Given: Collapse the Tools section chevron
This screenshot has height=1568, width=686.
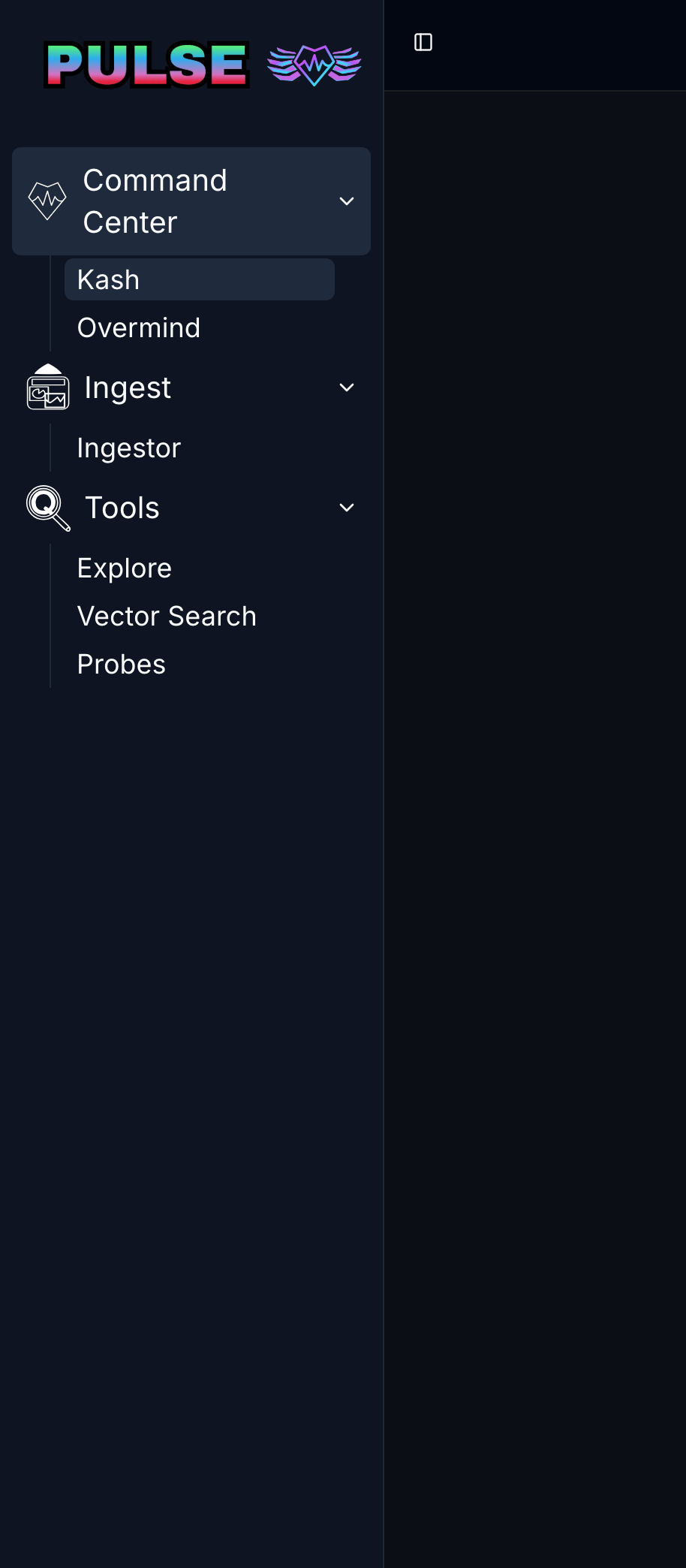Looking at the screenshot, I should click(x=347, y=508).
